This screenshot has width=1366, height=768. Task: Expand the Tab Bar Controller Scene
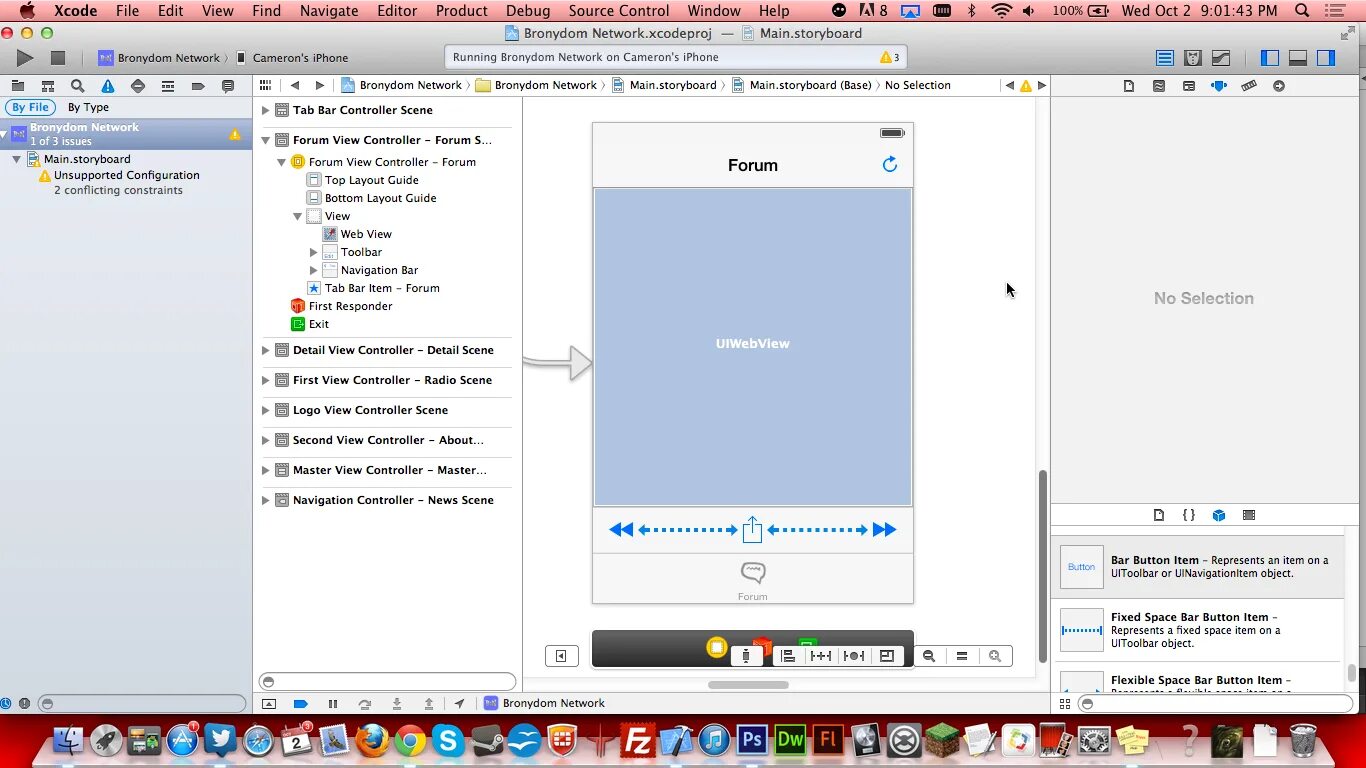coord(266,110)
